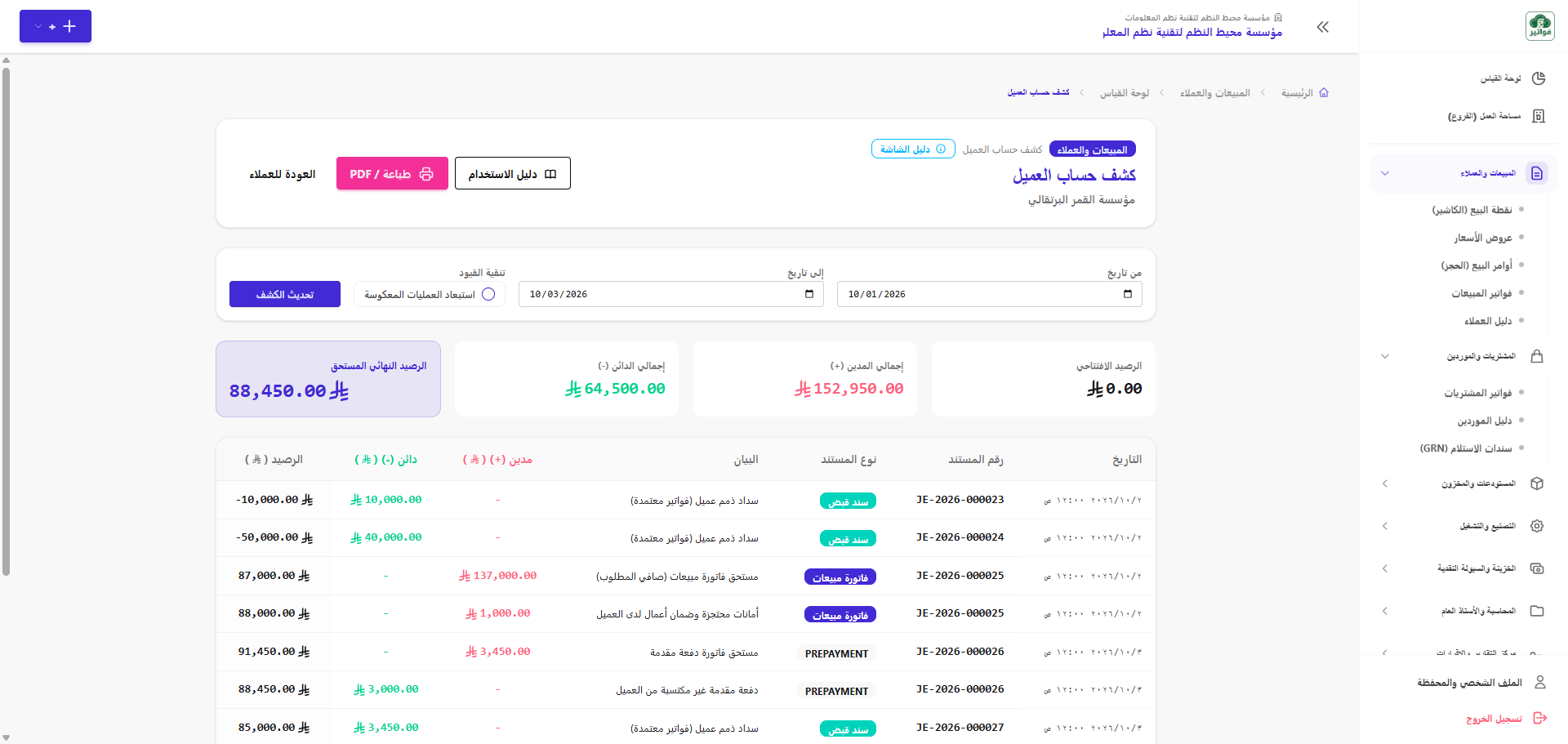Open customers directory menu item

(1488, 321)
